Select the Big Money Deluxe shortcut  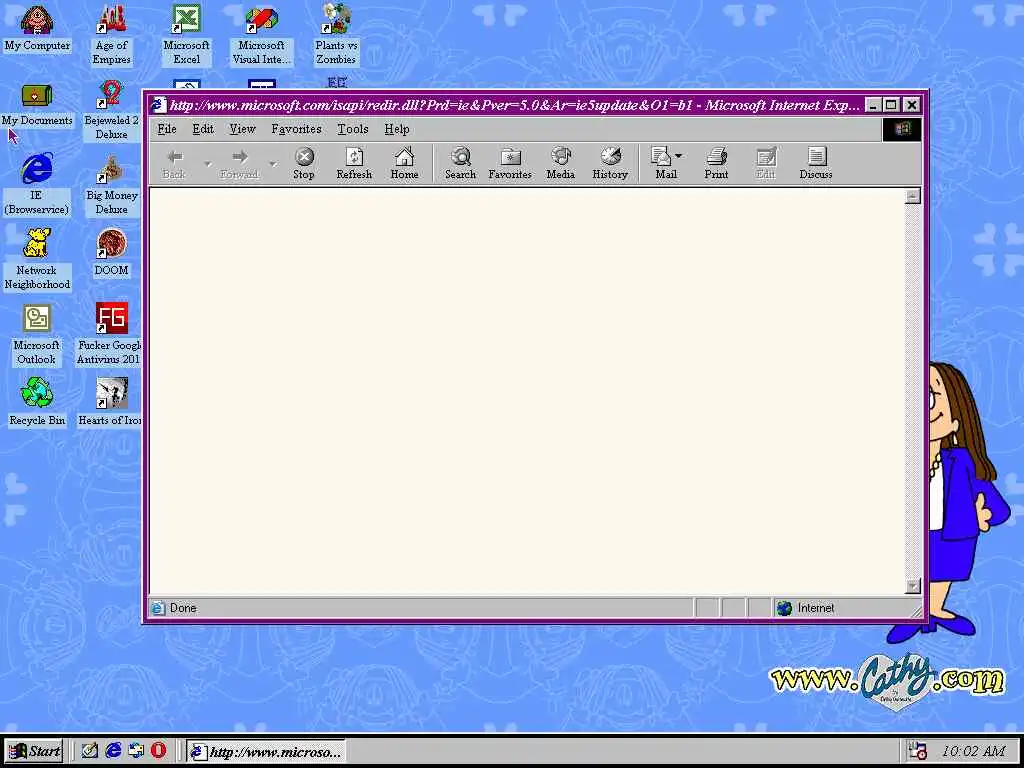(x=111, y=185)
